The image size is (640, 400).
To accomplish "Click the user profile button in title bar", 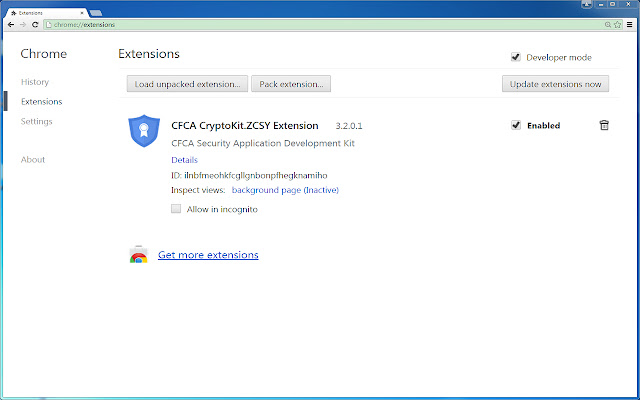I will (x=587, y=4).
